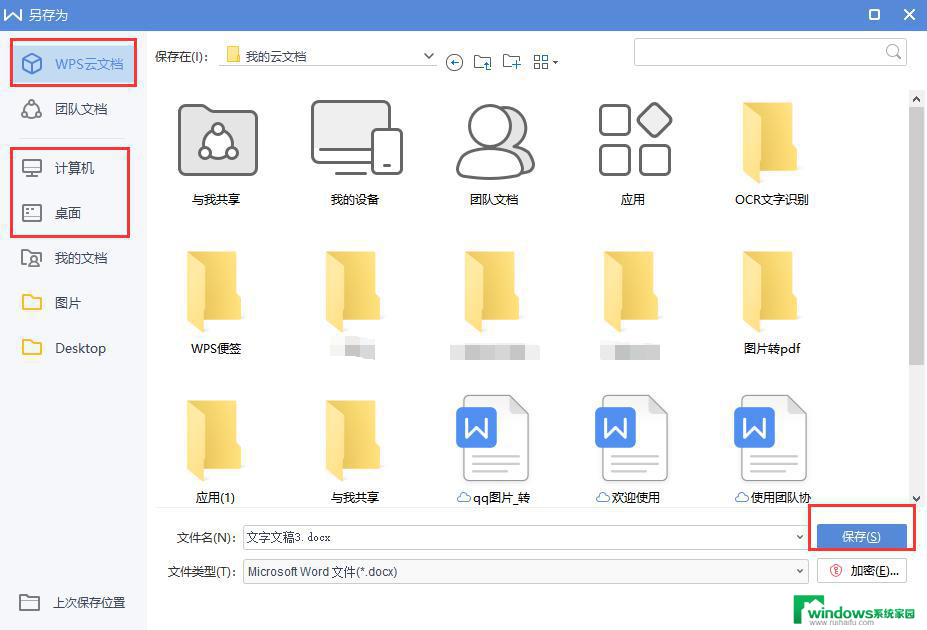Select the qq图片_转 document
This screenshot has height=630, width=927.
pos(494,449)
